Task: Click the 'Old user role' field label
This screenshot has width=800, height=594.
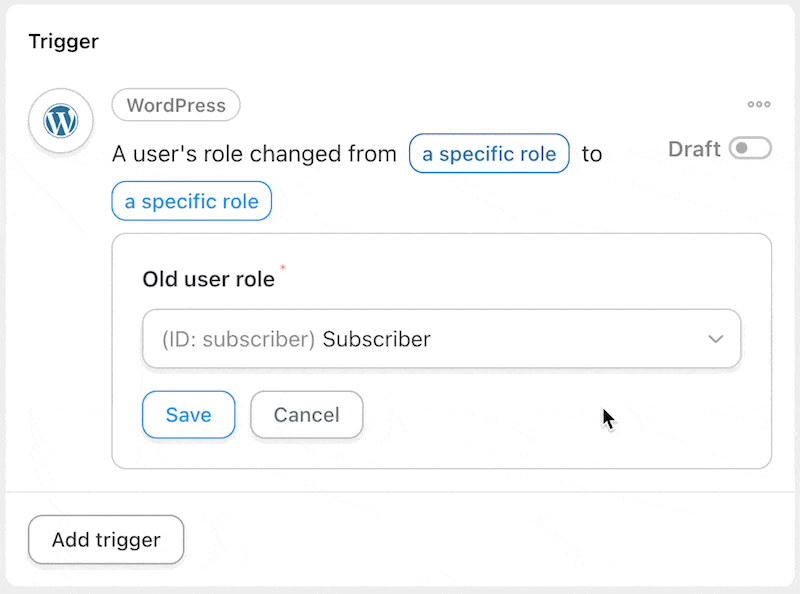Action: point(209,279)
